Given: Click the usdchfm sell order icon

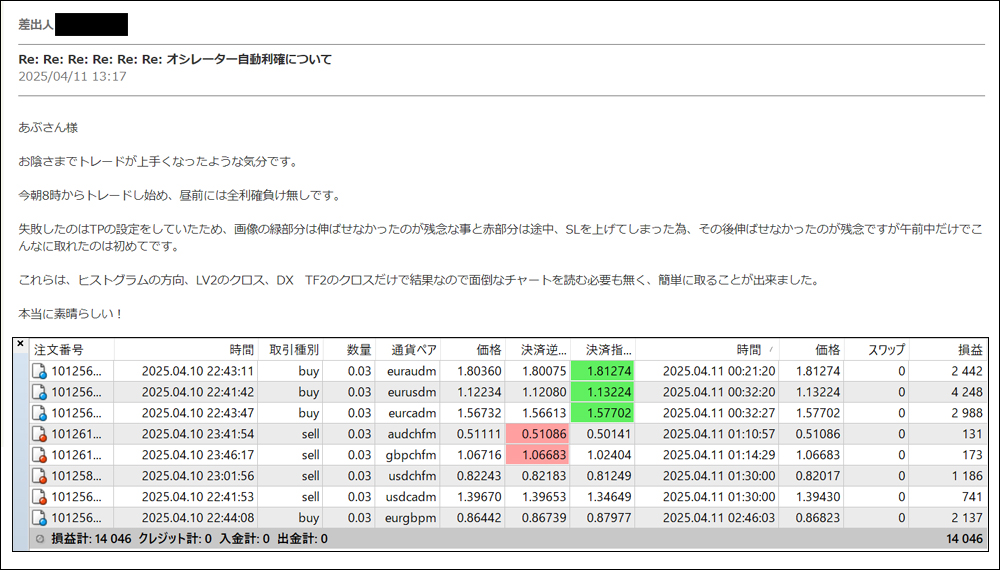Looking at the screenshot, I should pos(40,476).
